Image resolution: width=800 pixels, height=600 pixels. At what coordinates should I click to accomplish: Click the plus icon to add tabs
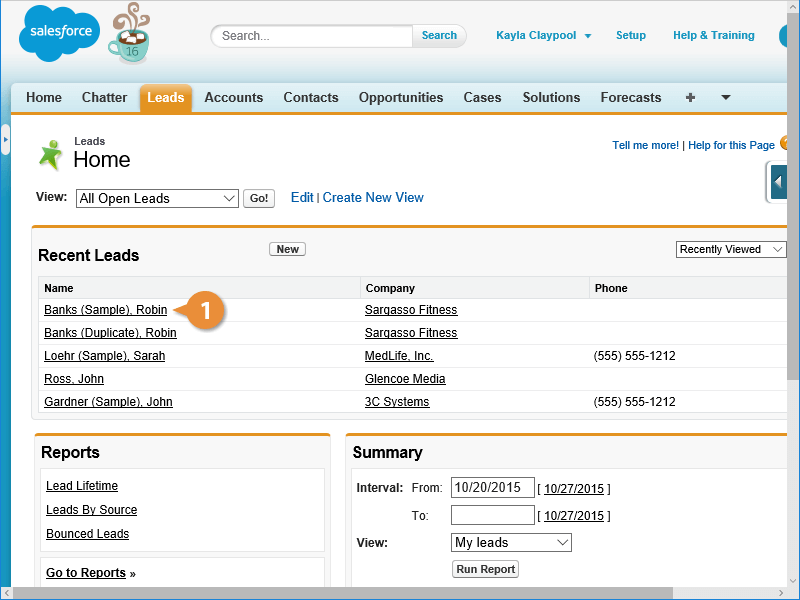pyautogui.click(x=690, y=97)
